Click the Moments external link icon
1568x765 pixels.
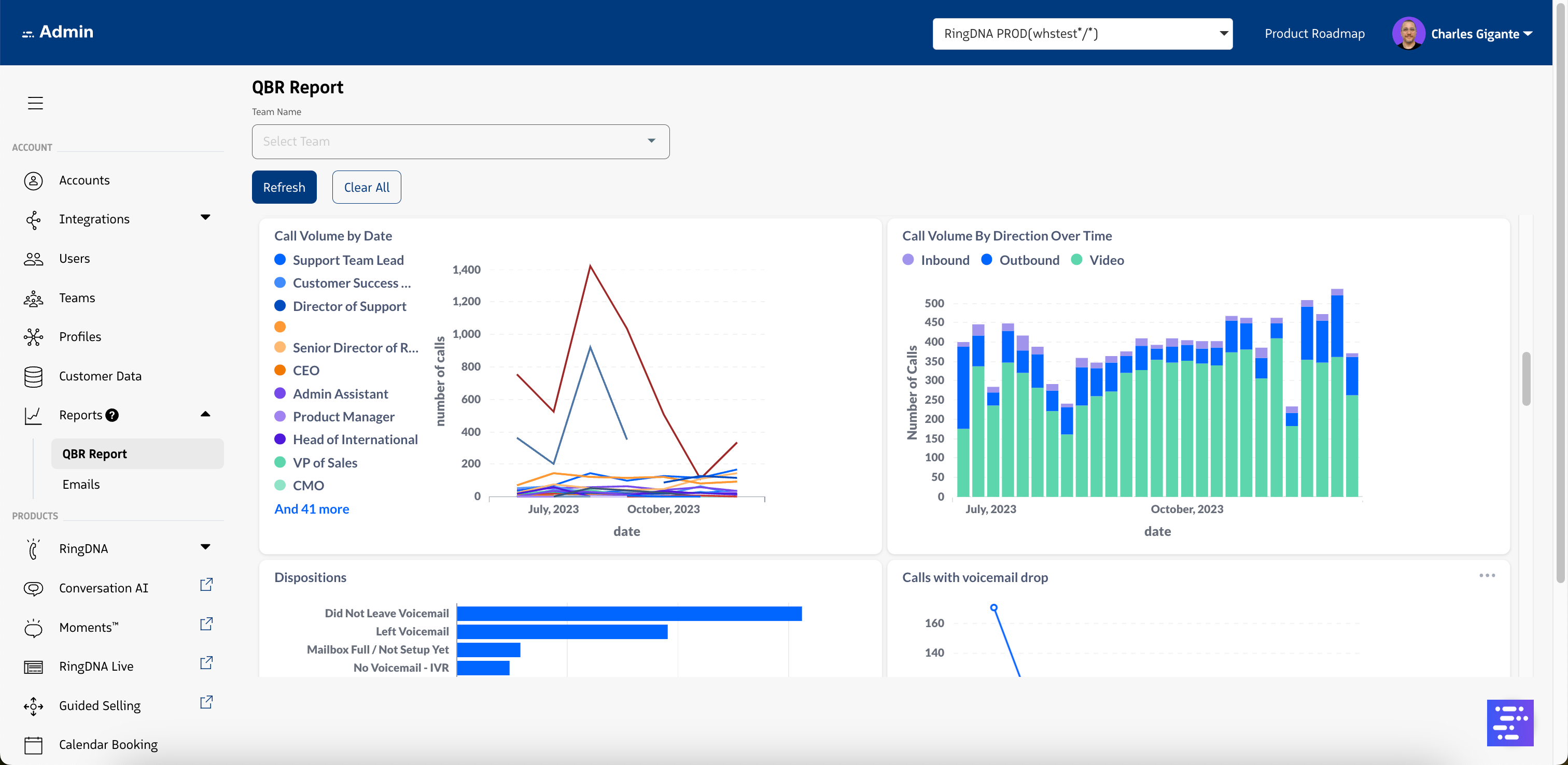click(206, 625)
